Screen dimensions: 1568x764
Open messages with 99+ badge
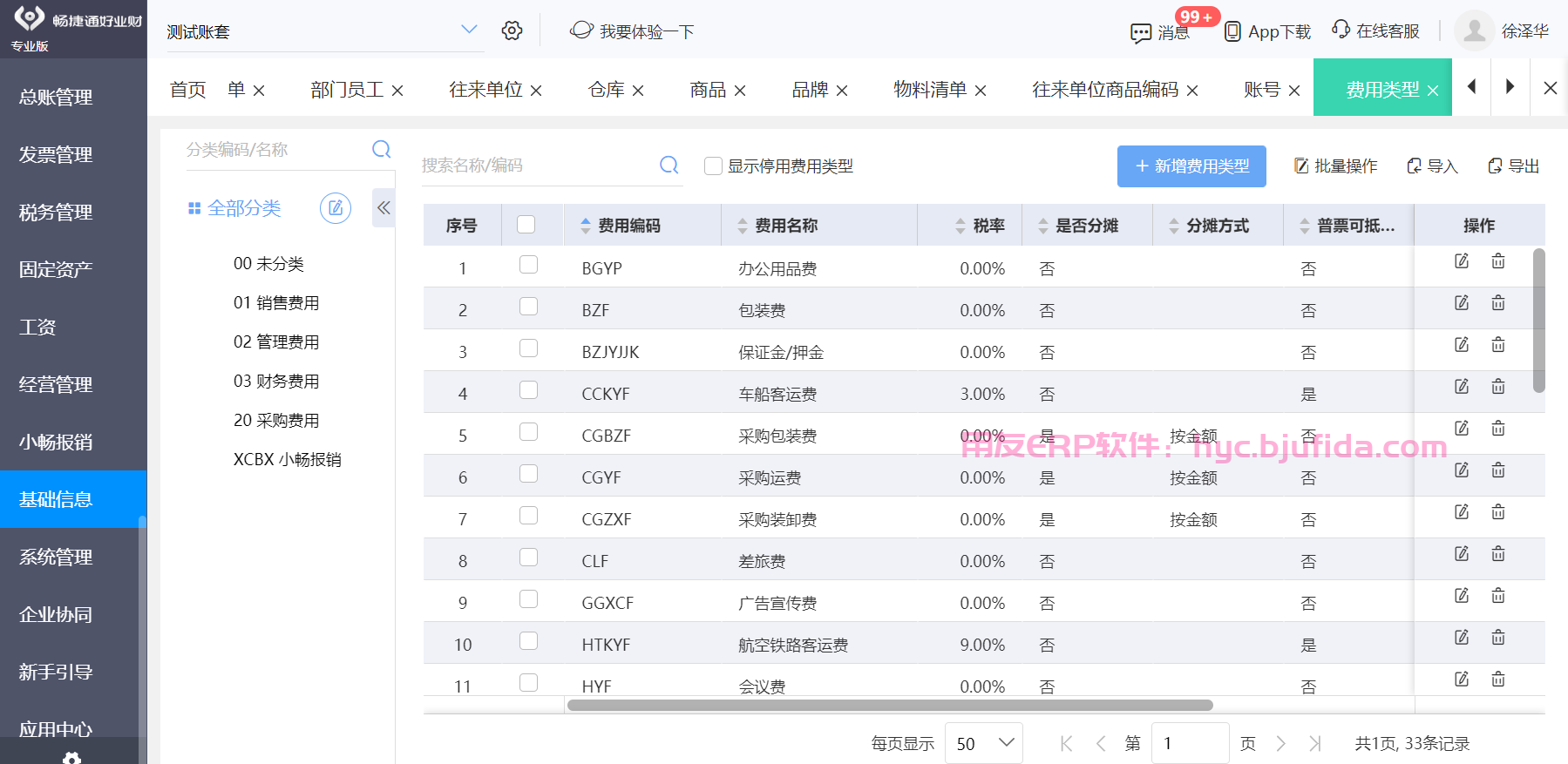click(x=1160, y=32)
